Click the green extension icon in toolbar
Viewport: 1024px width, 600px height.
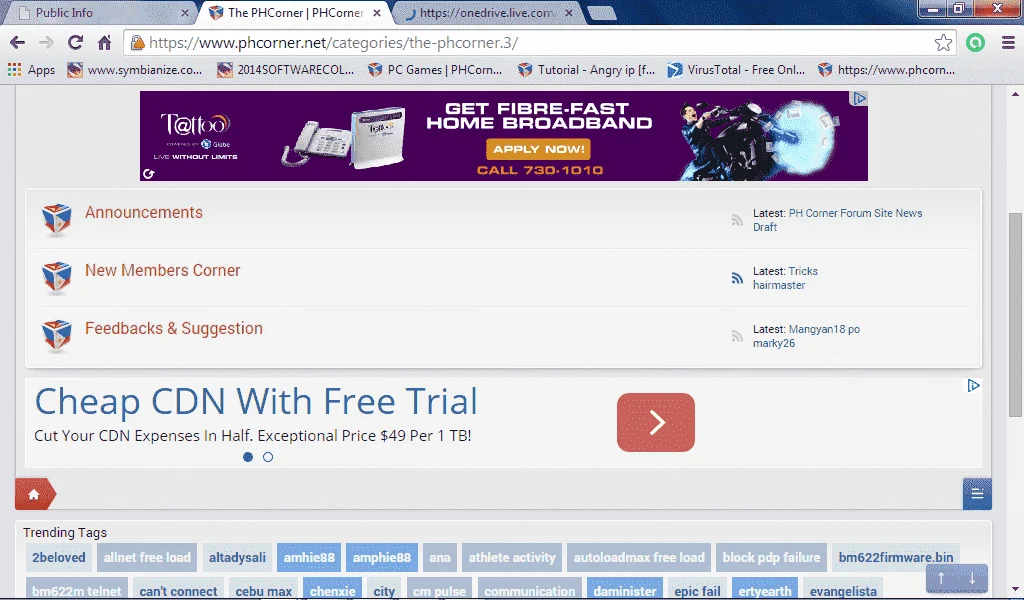point(975,43)
